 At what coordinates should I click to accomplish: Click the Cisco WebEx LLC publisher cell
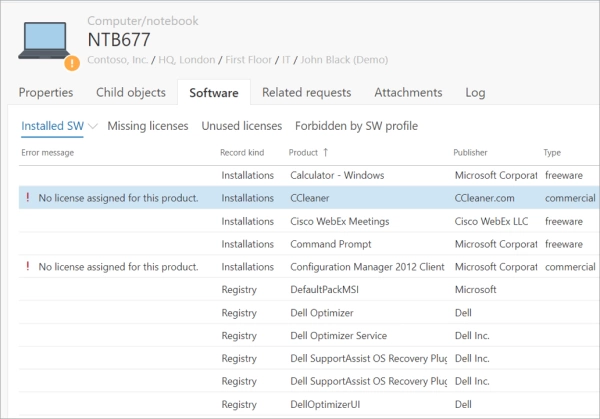click(491, 221)
